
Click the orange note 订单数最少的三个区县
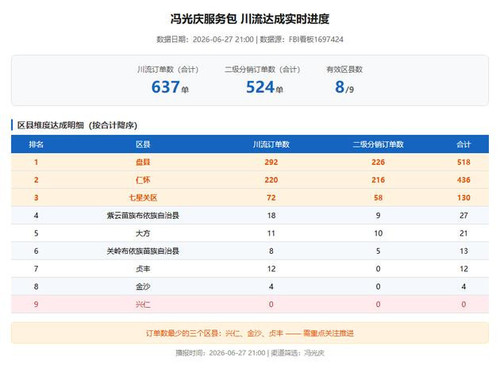click(x=250, y=333)
